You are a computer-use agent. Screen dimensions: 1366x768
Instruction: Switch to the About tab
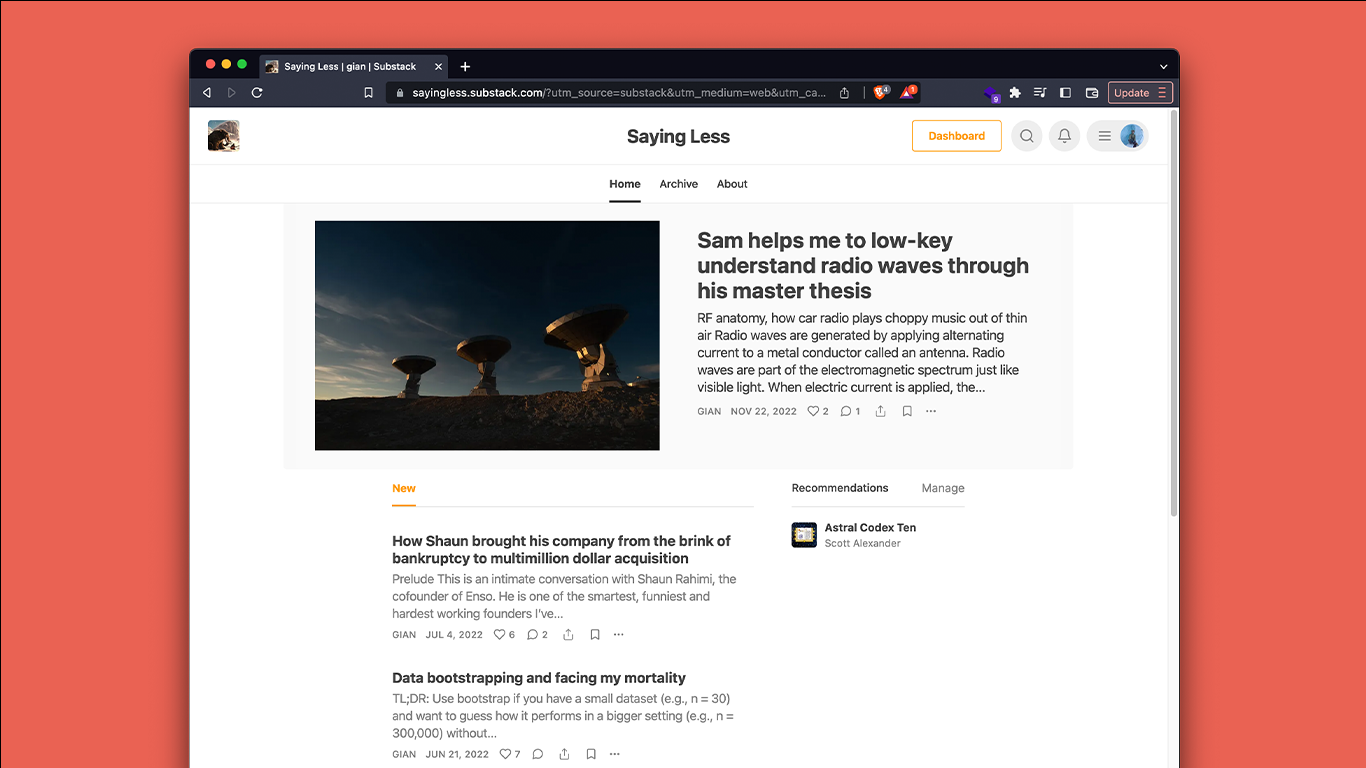(732, 184)
